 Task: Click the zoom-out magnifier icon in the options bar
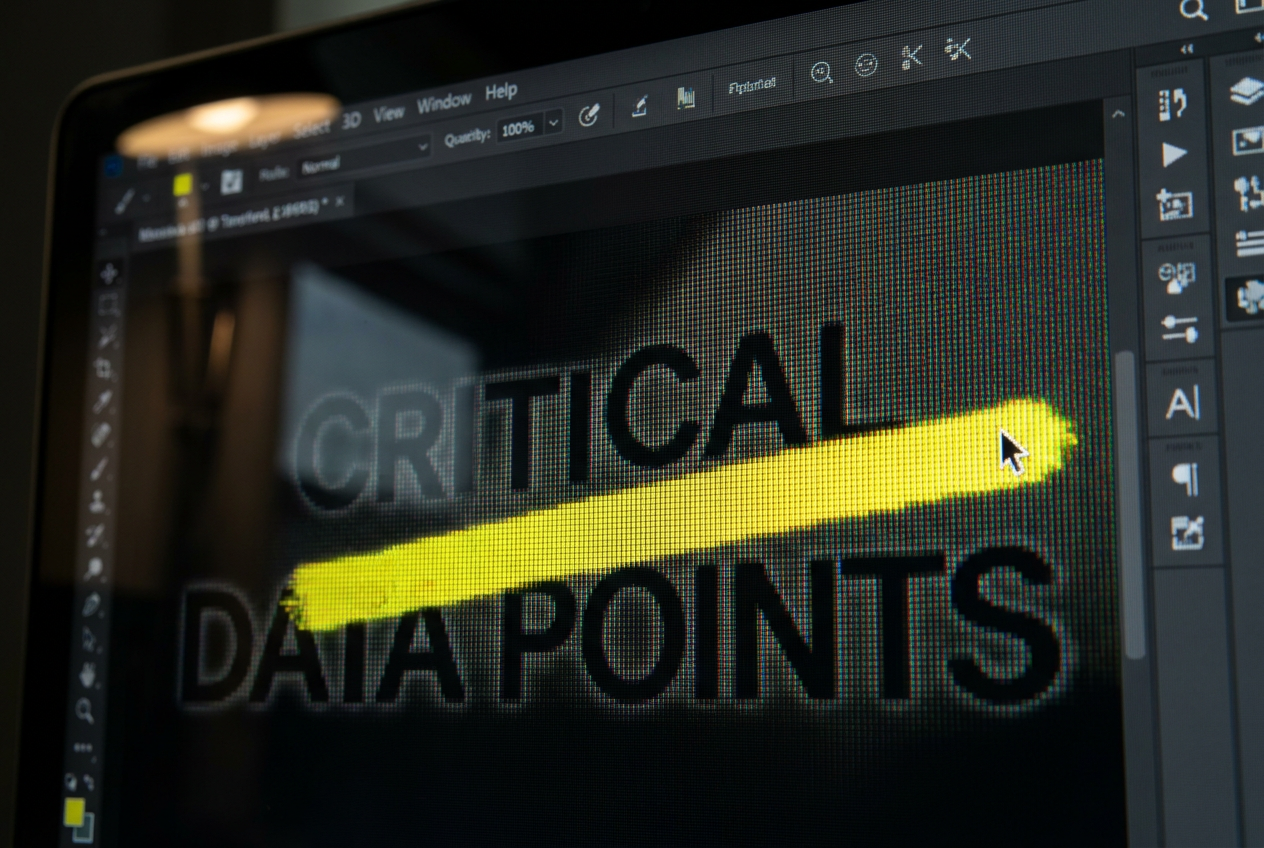pos(822,73)
